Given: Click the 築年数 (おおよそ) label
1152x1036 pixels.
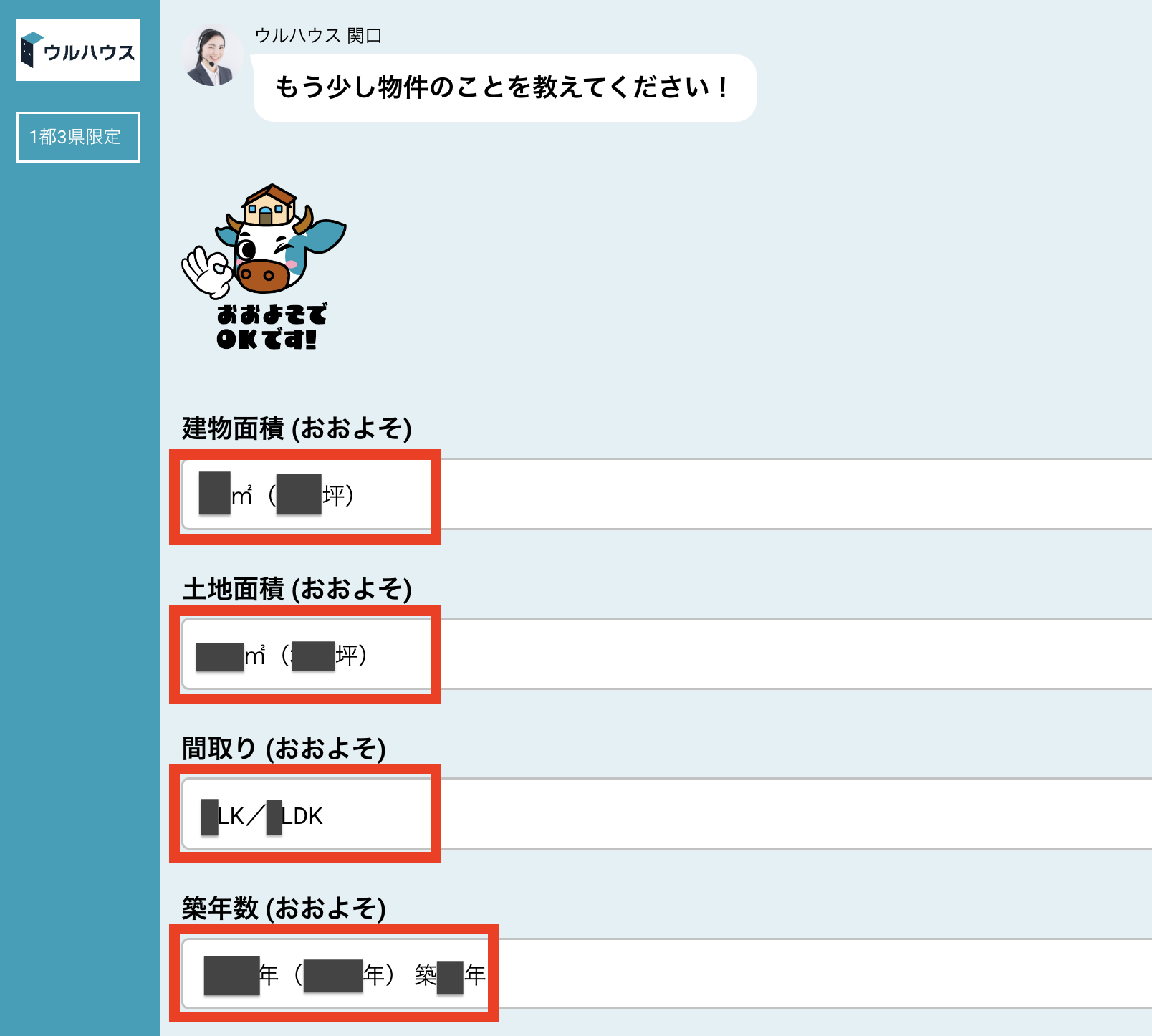Looking at the screenshot, I should tap(284, 908).
